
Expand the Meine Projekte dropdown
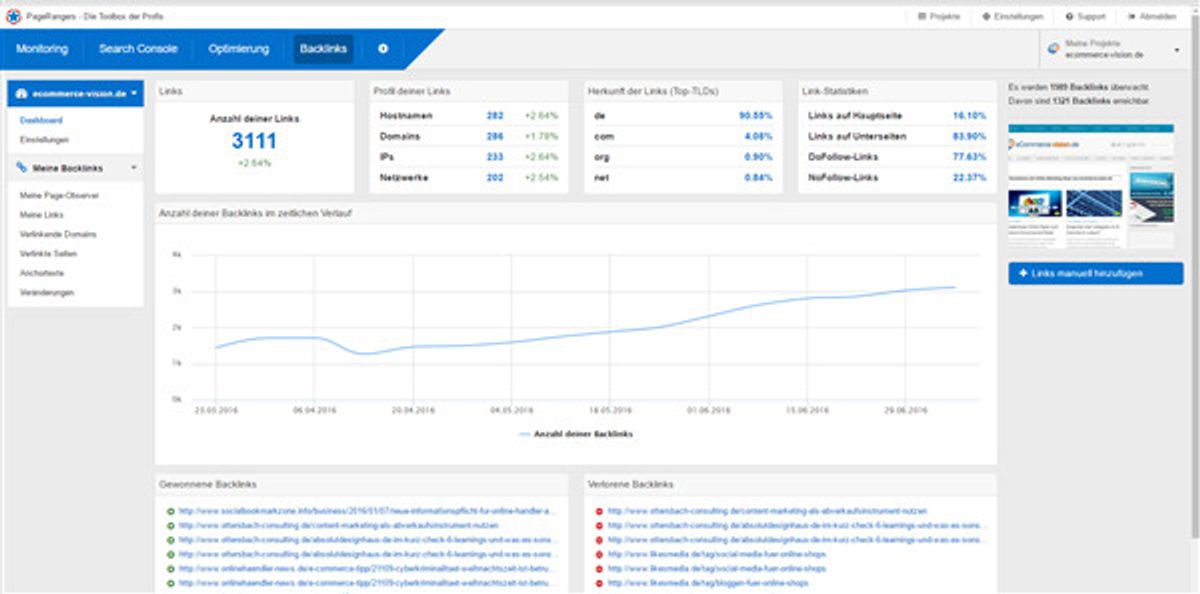[1177, 50]
